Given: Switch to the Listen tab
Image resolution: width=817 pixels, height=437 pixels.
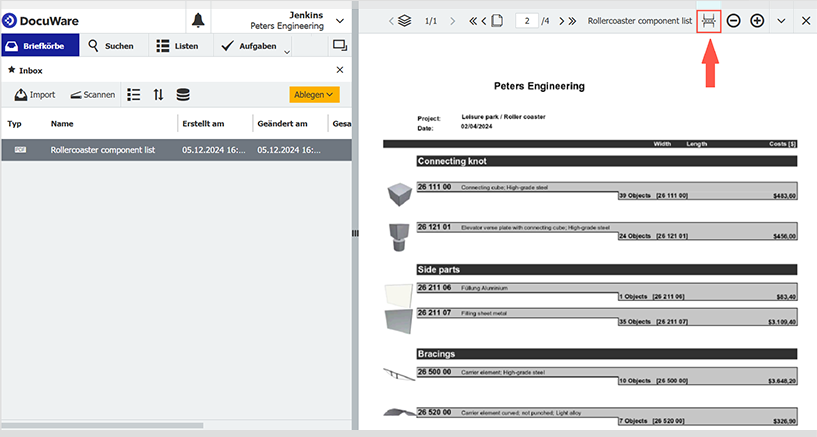Looking at the screenshot, I should [x=178, y=46].
